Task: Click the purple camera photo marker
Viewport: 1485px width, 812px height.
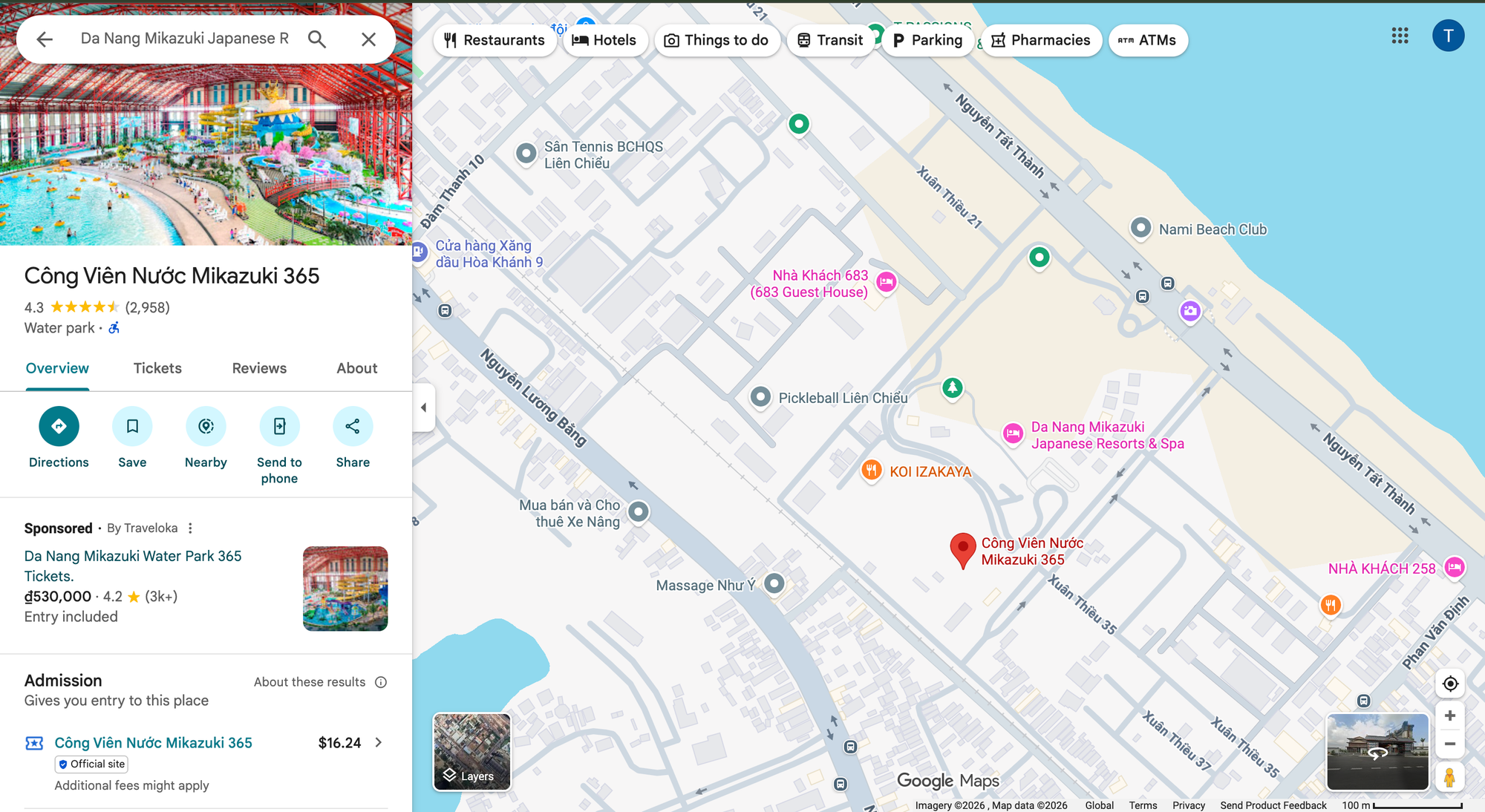Action: click(1190, 311)
